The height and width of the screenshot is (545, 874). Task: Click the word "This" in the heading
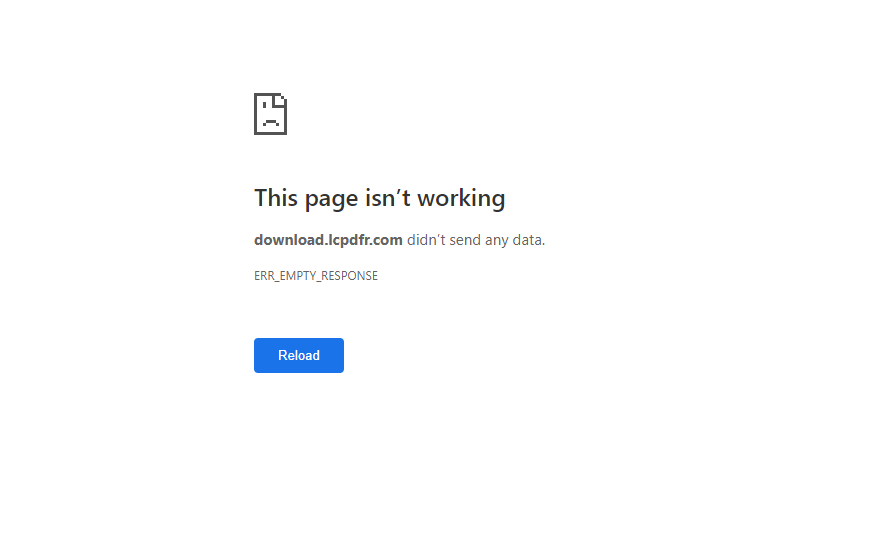(x=276, y=198)
